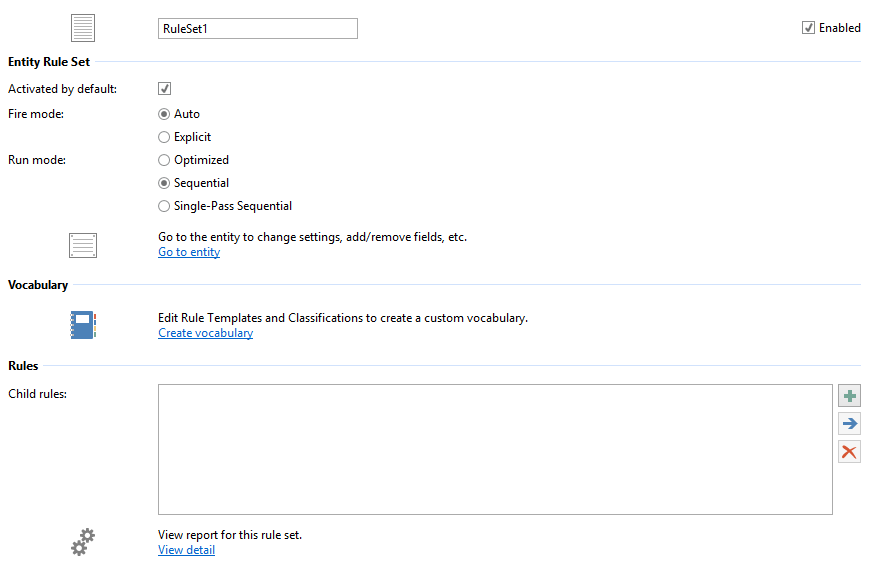Image resolution: width=870 pixels, height=577 pixels.
Task: Click the blue arrow go-to-rule icon
Action: point(849,424)
